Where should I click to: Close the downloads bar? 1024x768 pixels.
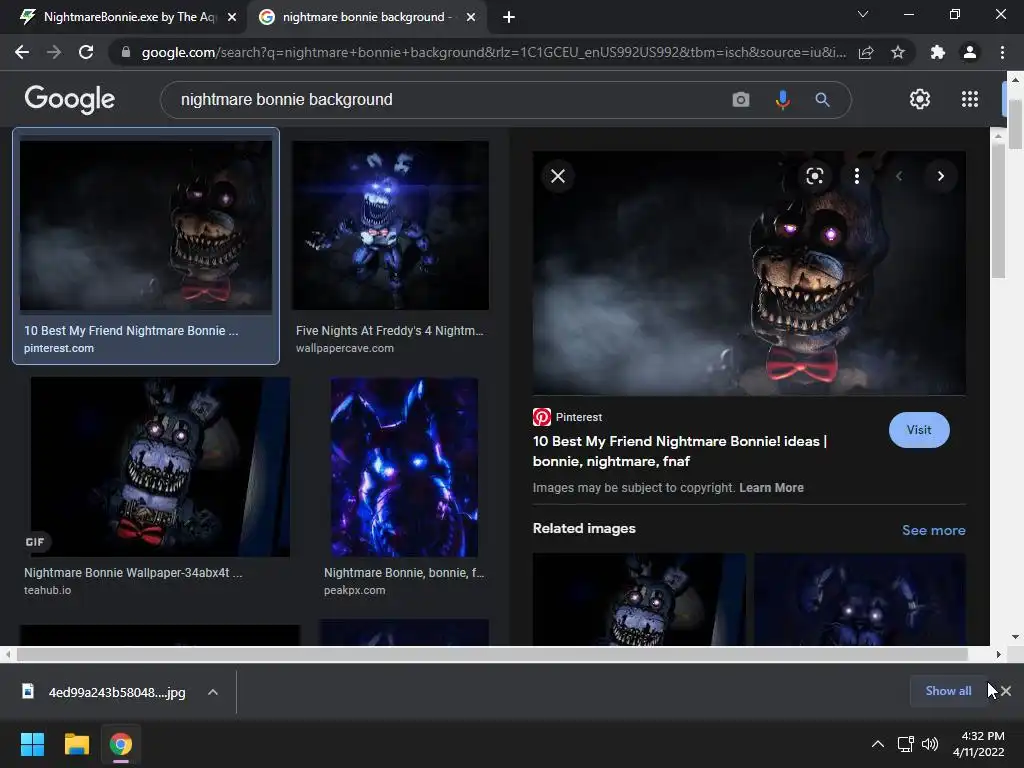1006,691
